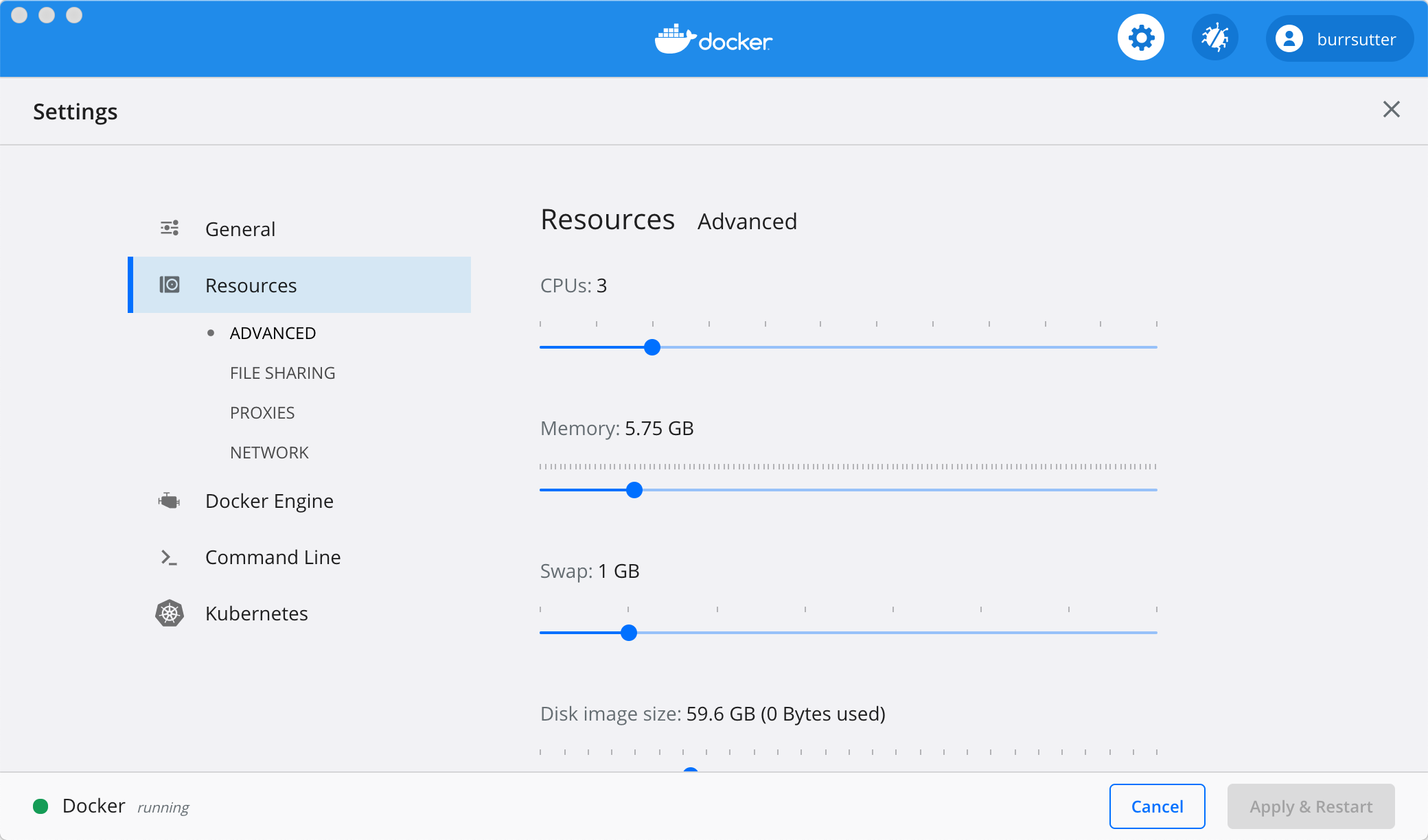Click the General settings icon
1428x840 pixels.
[169, 228]
